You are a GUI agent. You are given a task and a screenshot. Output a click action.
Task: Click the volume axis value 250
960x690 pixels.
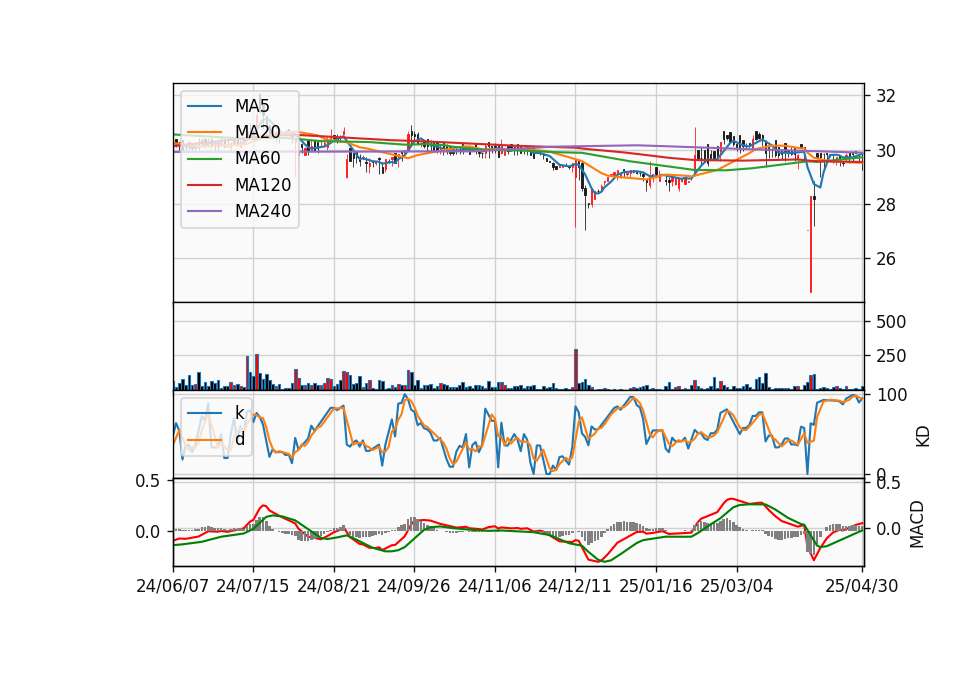[891, 356]
